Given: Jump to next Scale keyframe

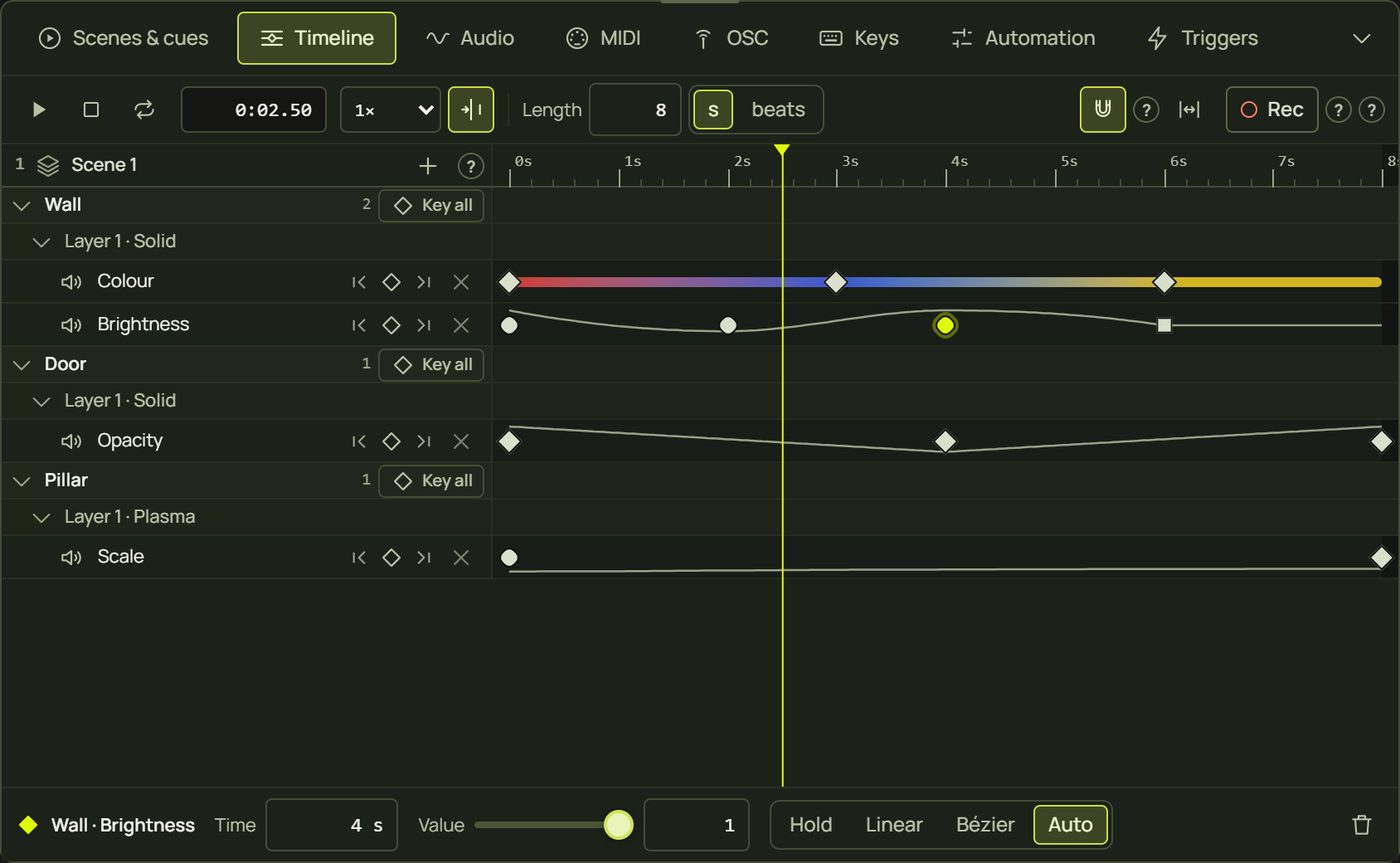Looking at the screenshot, I should 424,557.
